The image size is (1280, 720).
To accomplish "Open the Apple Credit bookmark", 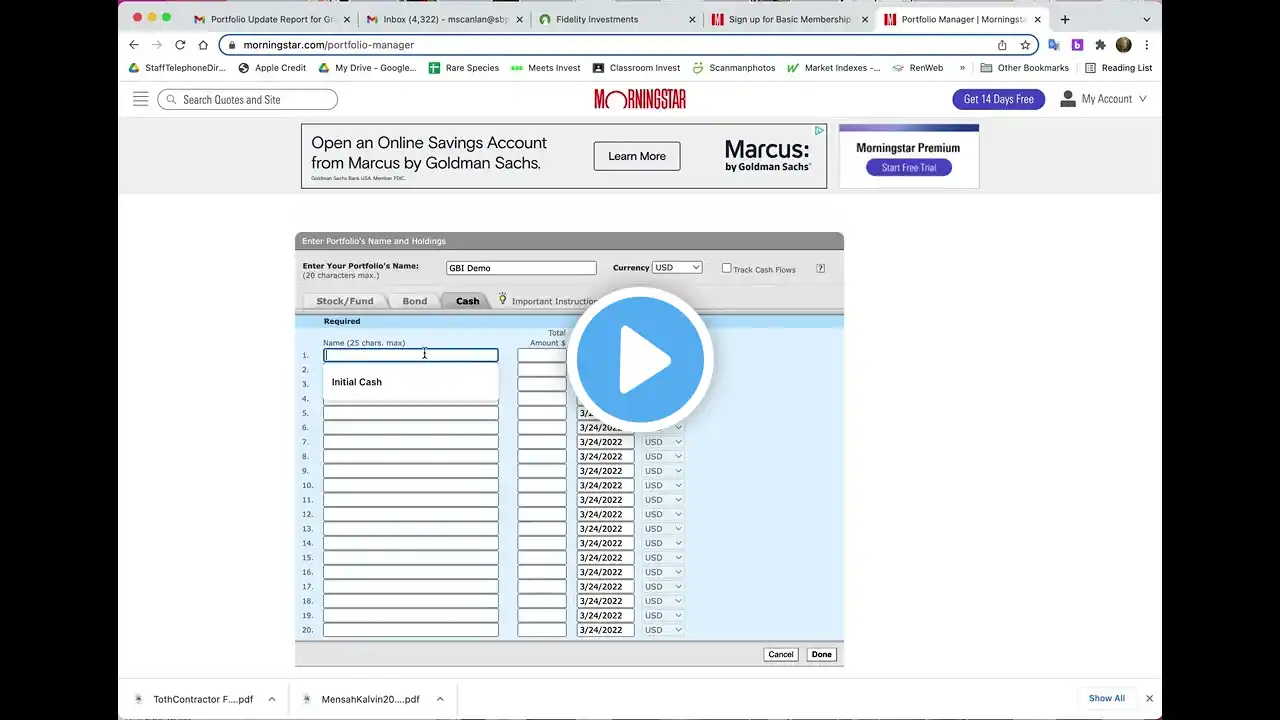I will [x=272, y=68].
